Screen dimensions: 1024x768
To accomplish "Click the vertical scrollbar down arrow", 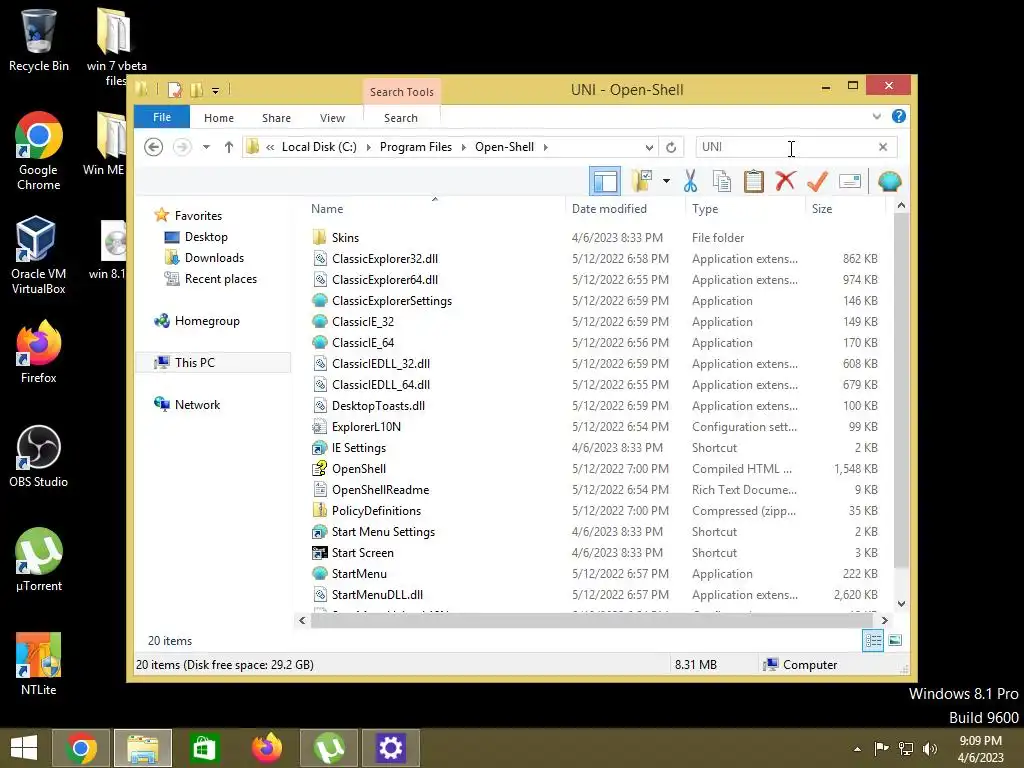I will [x=901, y=603].
